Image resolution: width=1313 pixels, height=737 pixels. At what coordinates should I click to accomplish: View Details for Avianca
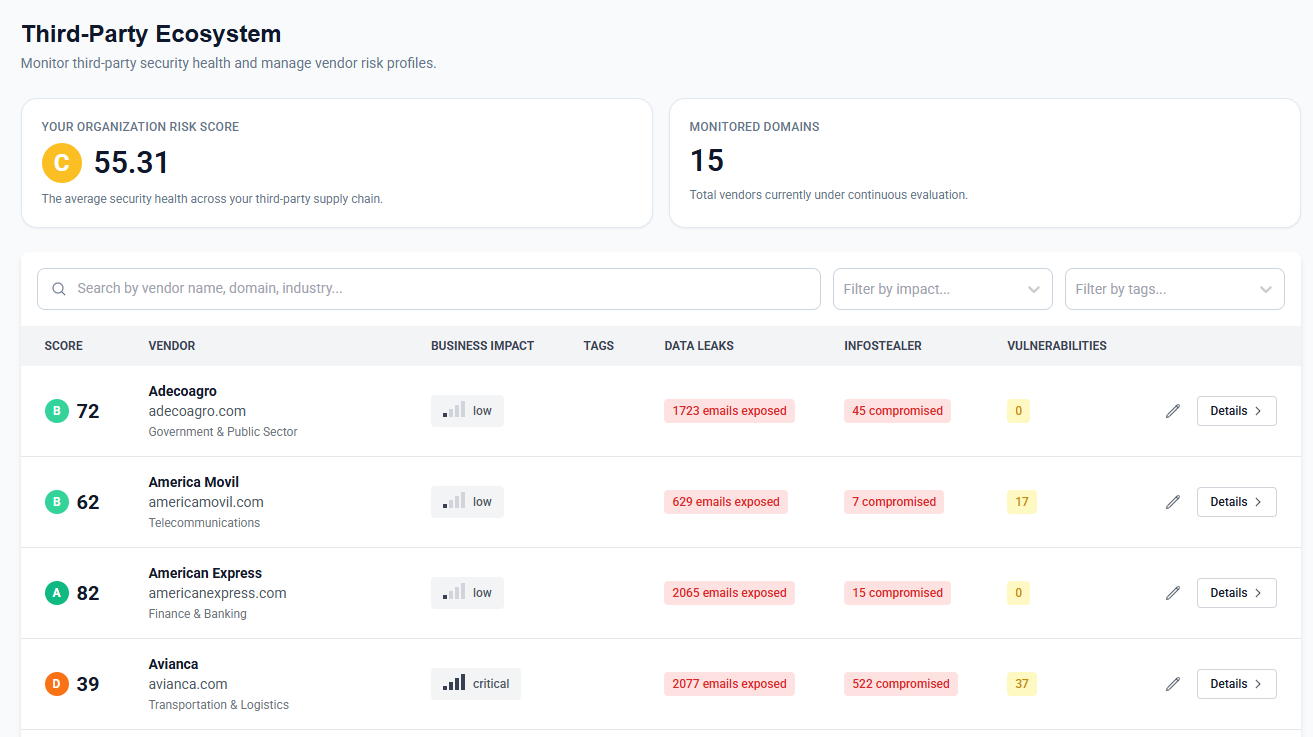[1236, 684]
